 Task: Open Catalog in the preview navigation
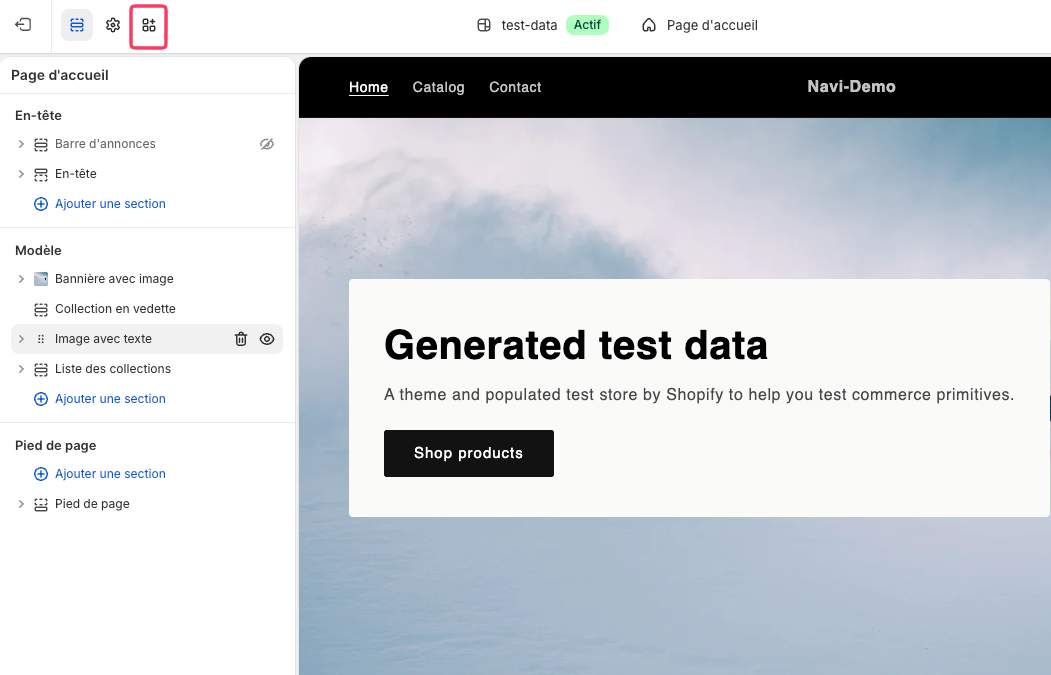[438, 87]
